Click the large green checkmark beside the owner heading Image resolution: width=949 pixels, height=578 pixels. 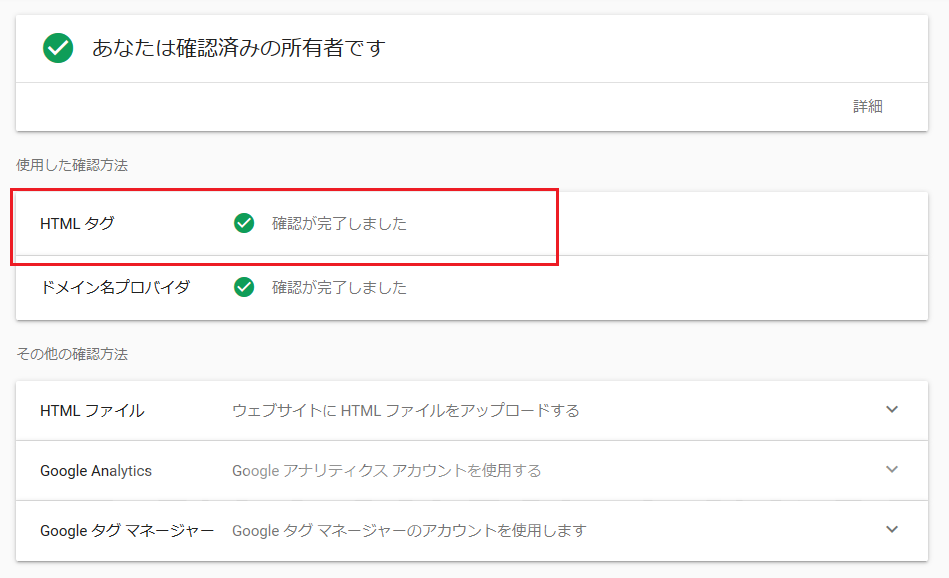(x=58, y=48)
